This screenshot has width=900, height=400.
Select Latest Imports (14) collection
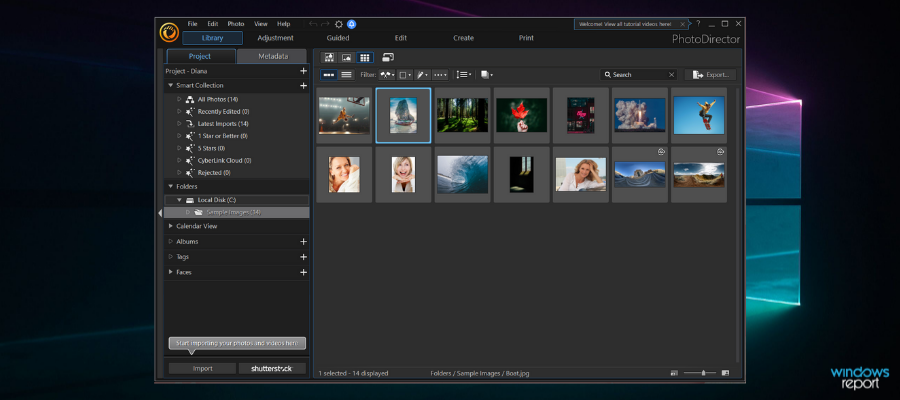[223, 124]
